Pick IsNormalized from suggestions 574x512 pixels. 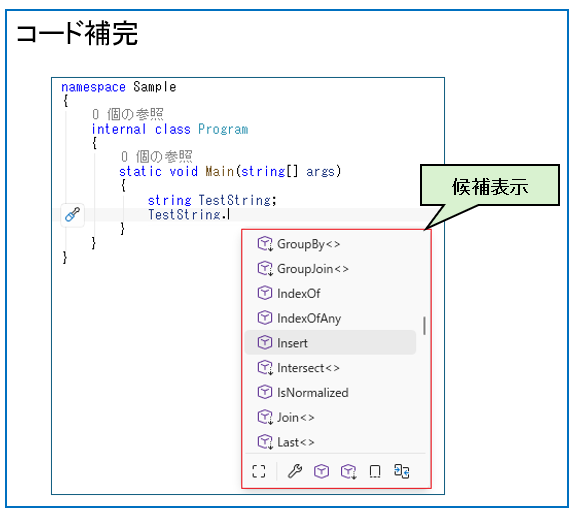click(x=330, y=393)
